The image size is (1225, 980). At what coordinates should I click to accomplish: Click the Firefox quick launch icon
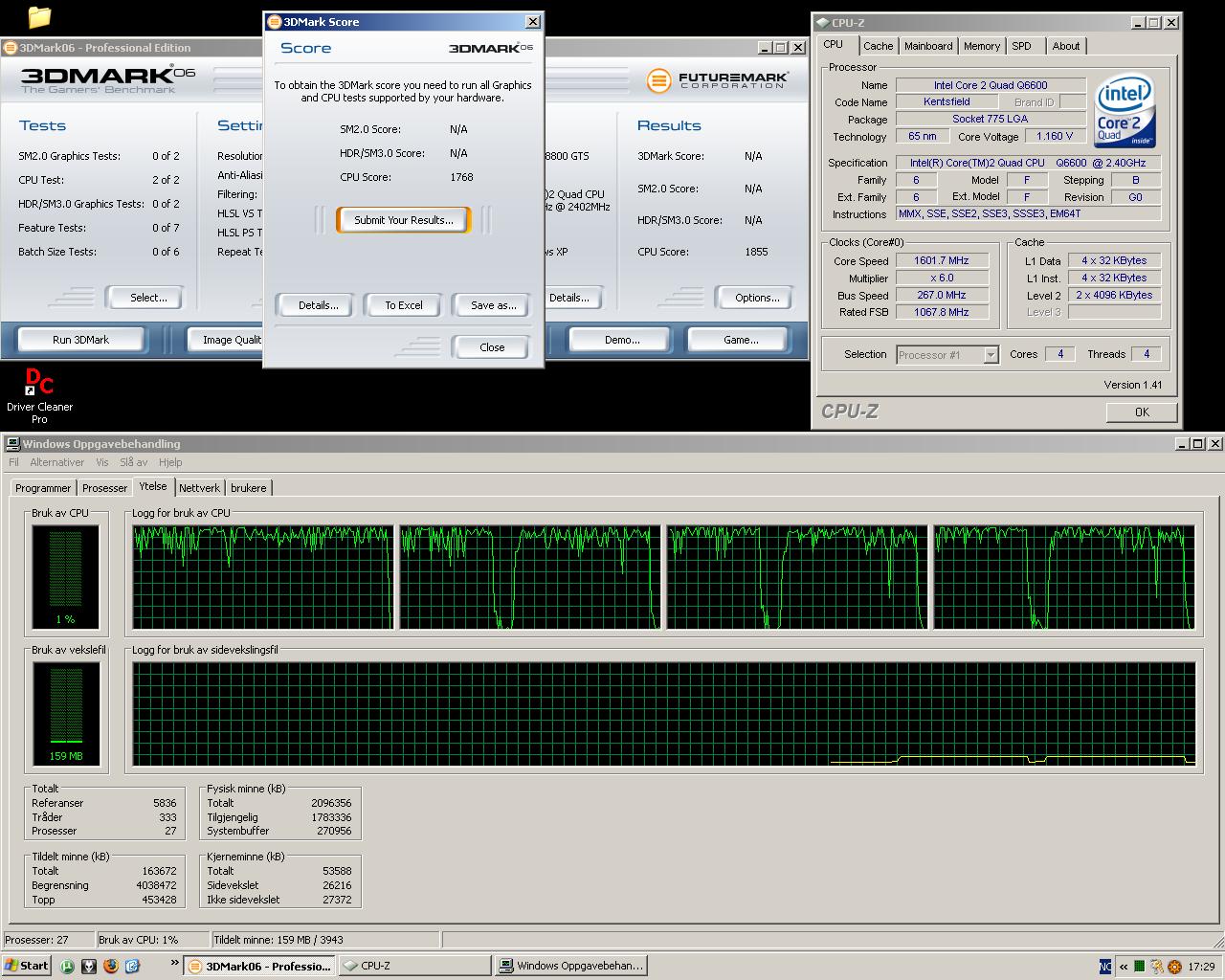[x=110, y=966]
